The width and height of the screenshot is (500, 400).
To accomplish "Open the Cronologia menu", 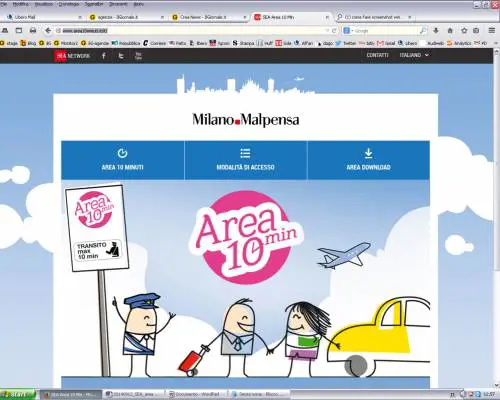I will (69, 4).
